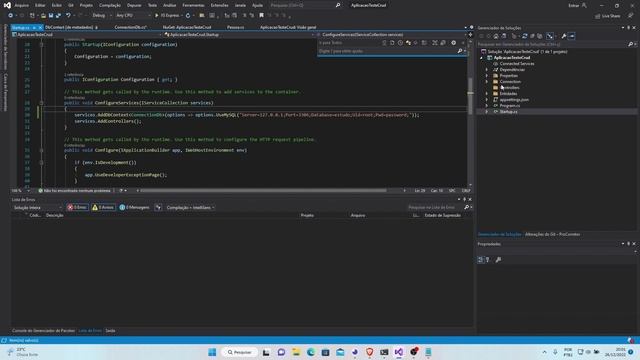
Task: Open the Ferramentas menu
Action: [193, 5]
